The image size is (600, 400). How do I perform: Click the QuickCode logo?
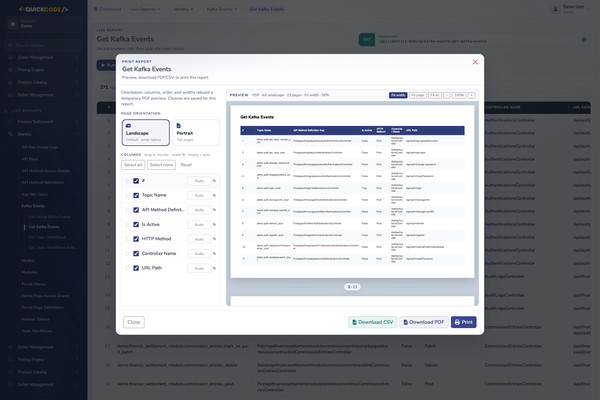click(43, 9)
